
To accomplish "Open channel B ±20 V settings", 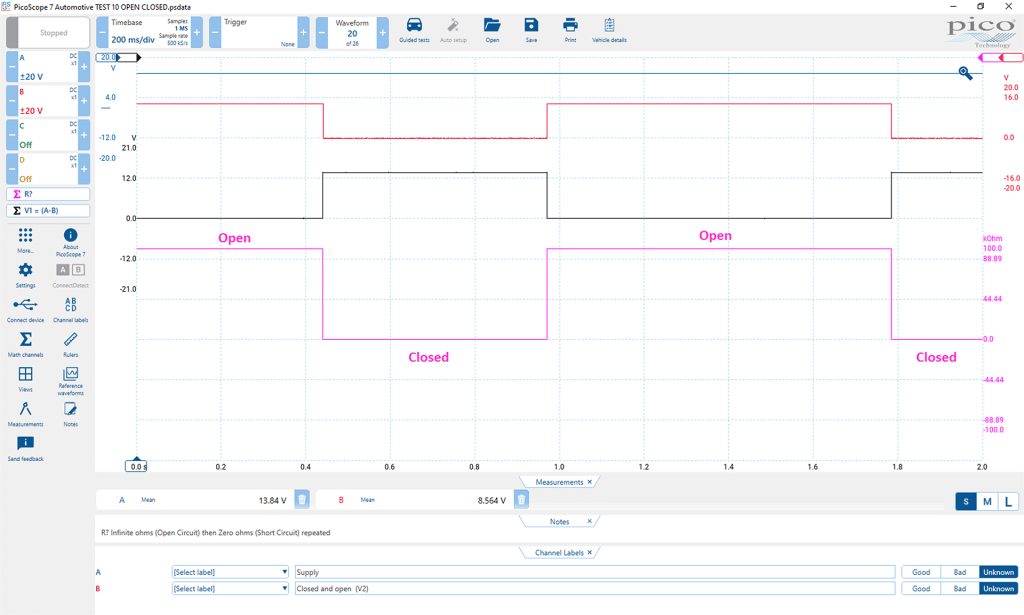I will [x=48, y=101].
